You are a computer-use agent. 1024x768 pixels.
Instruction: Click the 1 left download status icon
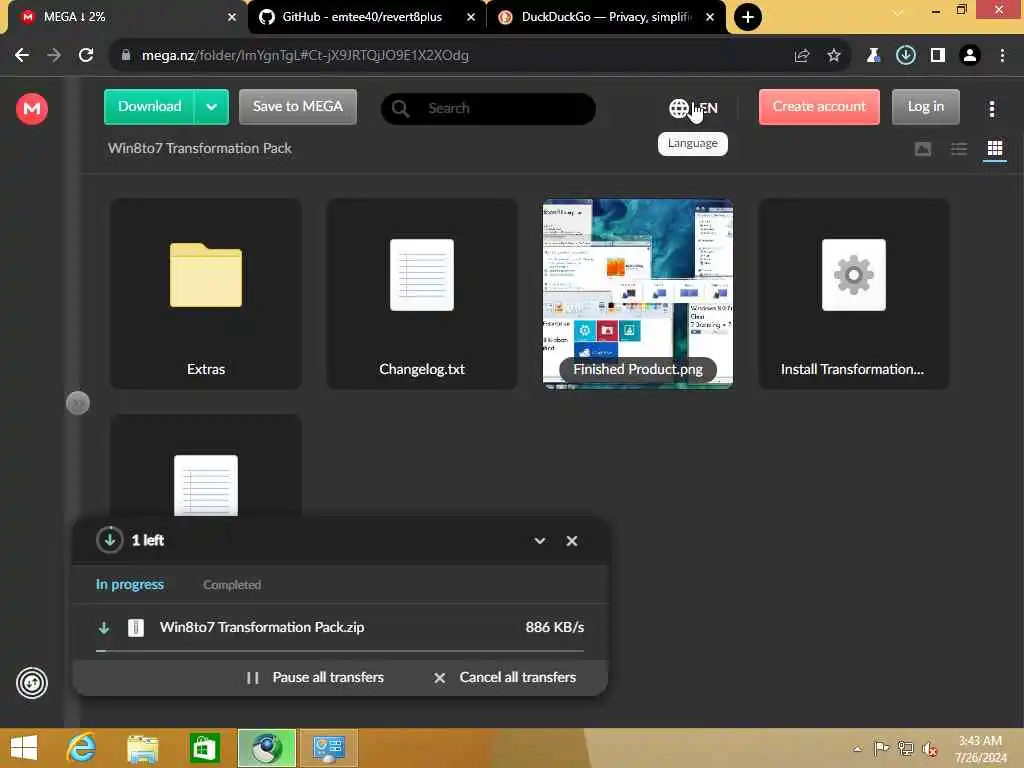pos(110,540)
